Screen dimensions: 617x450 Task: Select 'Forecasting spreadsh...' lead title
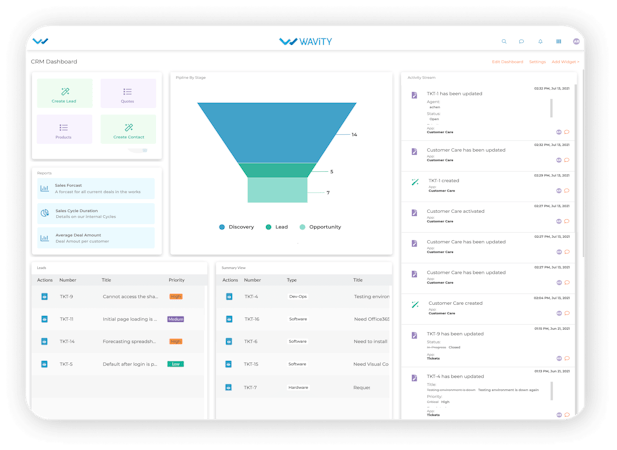(129, 341)
